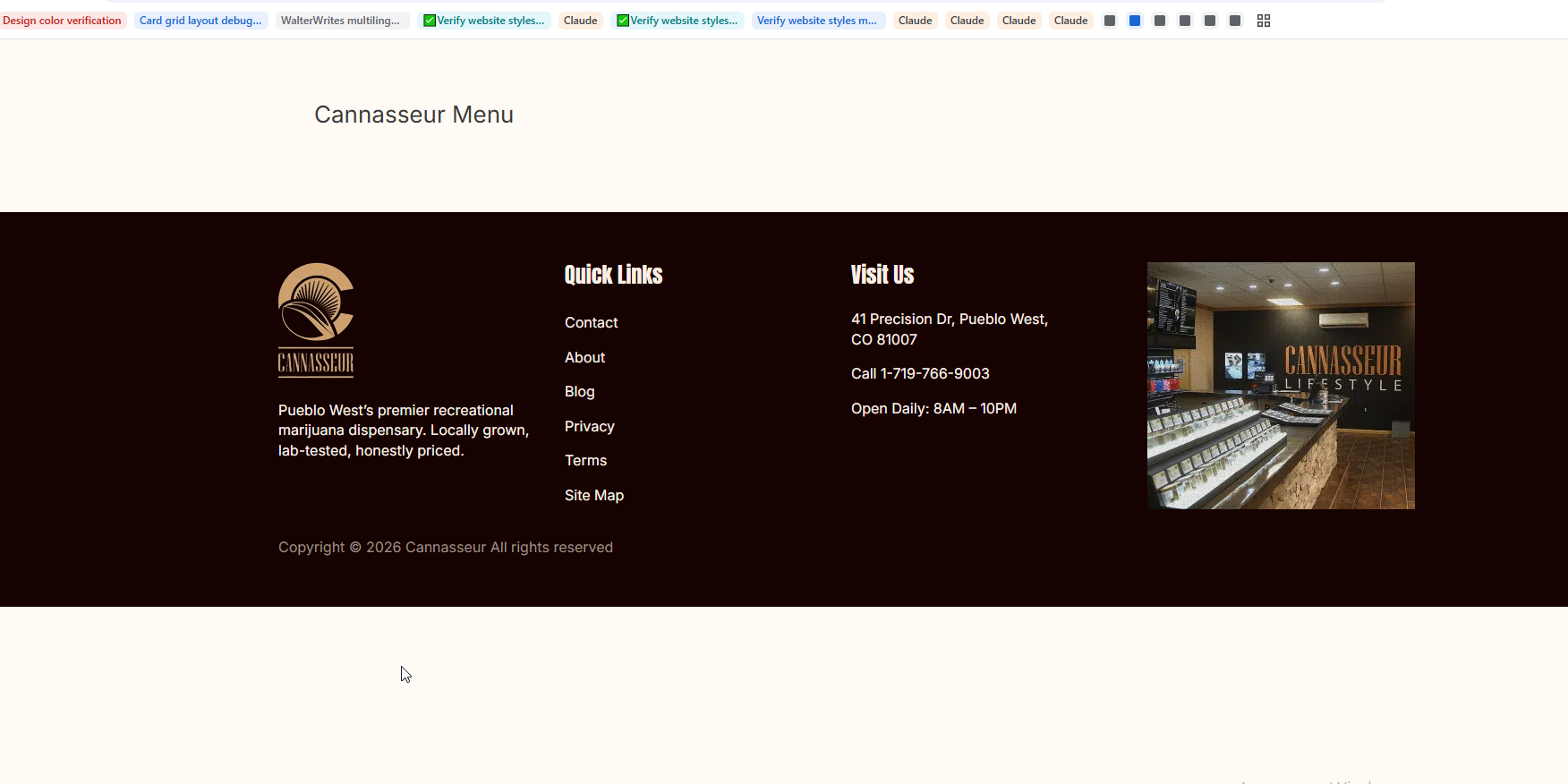This screenshot has height=784, width=1568.
Task: Open the Contact footer link
Action: point(591,323)
